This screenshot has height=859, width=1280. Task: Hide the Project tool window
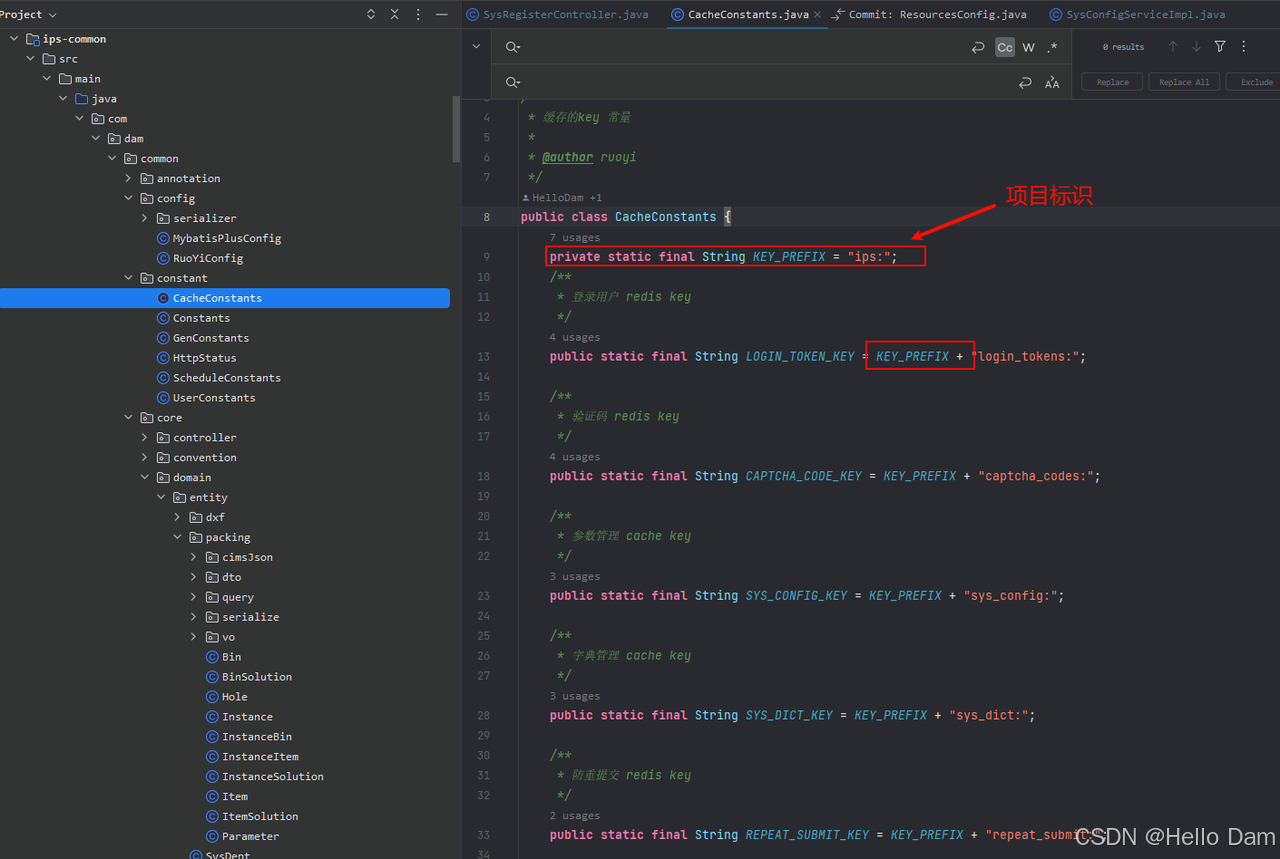pos(442,14)
